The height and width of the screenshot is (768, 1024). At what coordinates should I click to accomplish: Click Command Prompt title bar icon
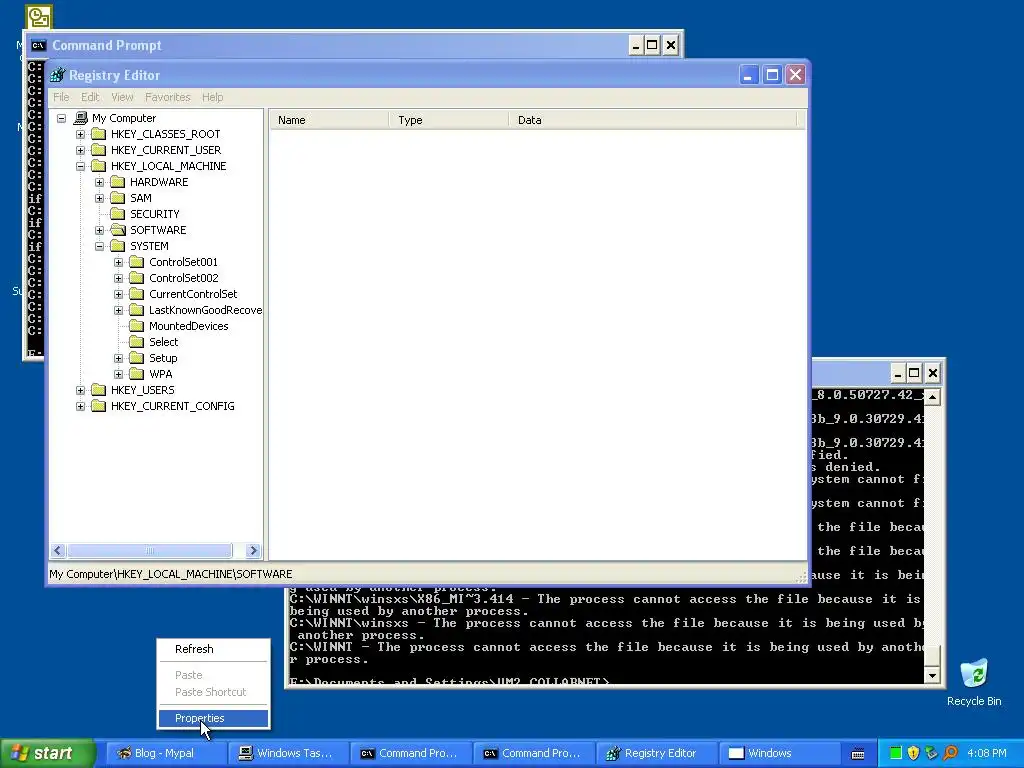39,45
